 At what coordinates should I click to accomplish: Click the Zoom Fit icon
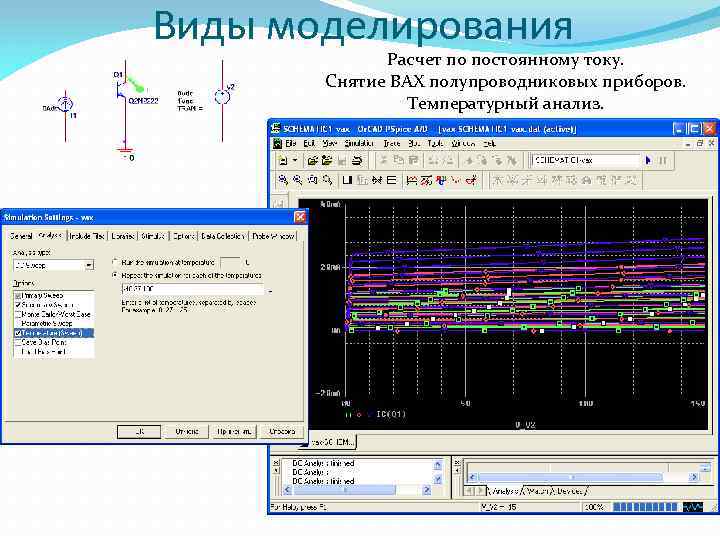coord(327,180)
